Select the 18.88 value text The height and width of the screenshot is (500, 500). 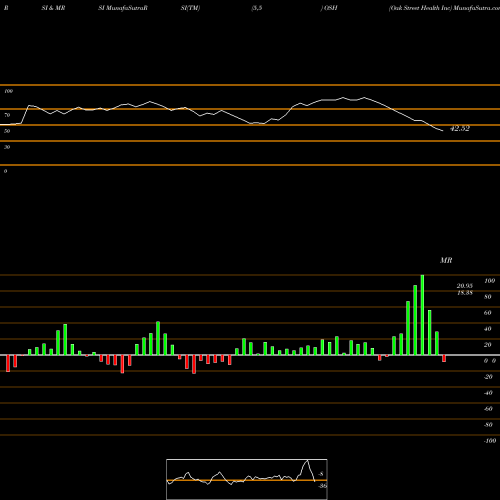coord(465,293)
